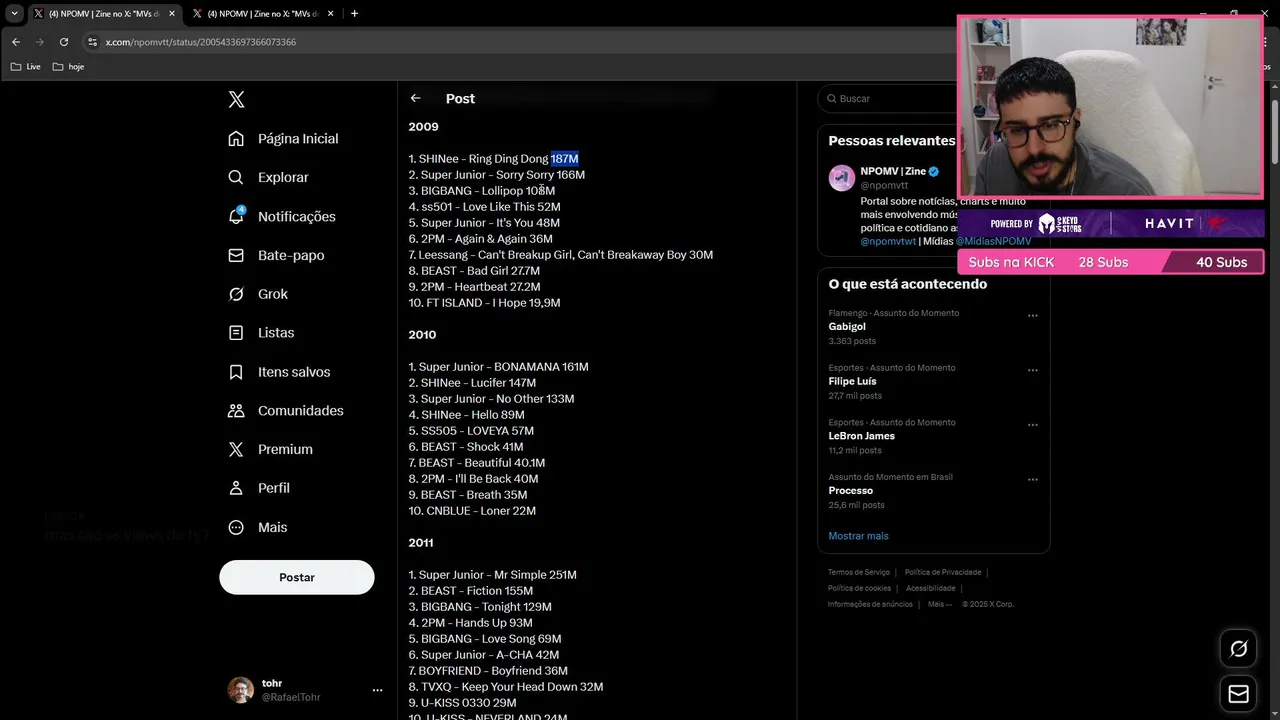This screenshot has height=720, width=1280.
Task: Reload the page with refresh icon
Action: [64, 42]
